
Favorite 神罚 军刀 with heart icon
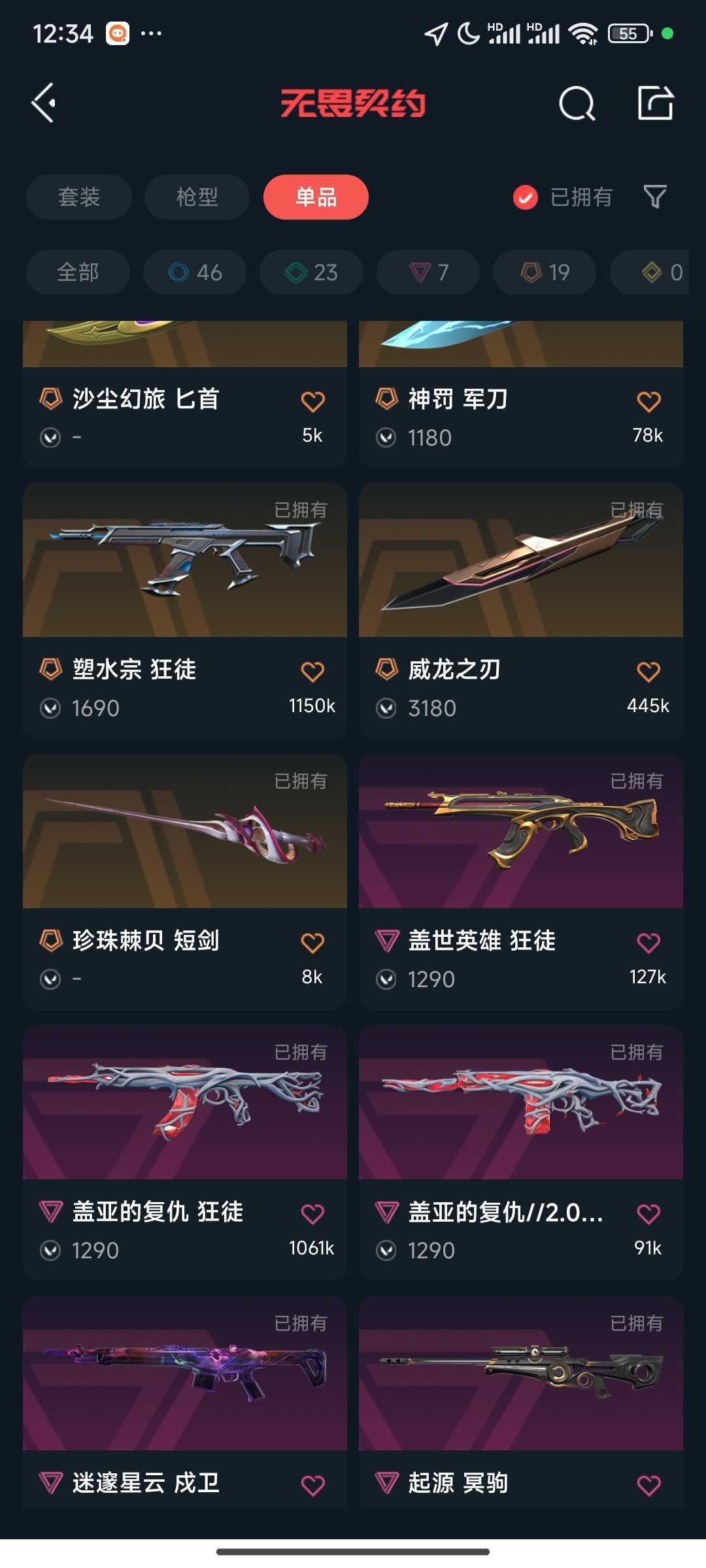[x=648, y=400]
